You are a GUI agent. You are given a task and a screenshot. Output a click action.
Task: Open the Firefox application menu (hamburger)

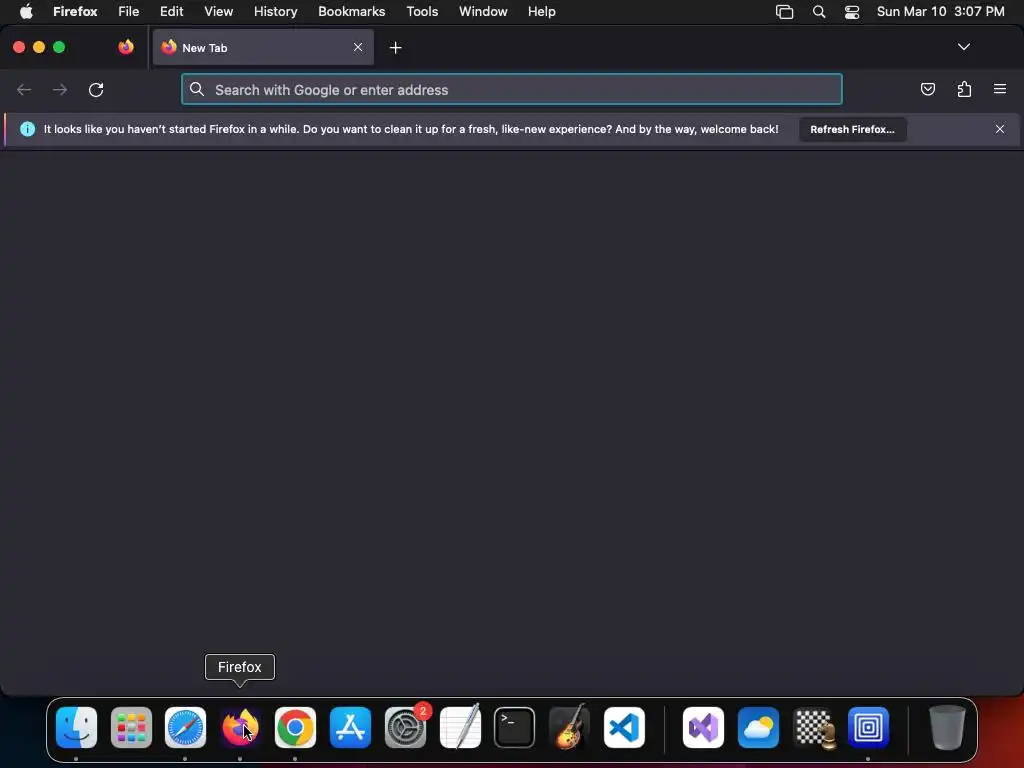(1000, 89)
